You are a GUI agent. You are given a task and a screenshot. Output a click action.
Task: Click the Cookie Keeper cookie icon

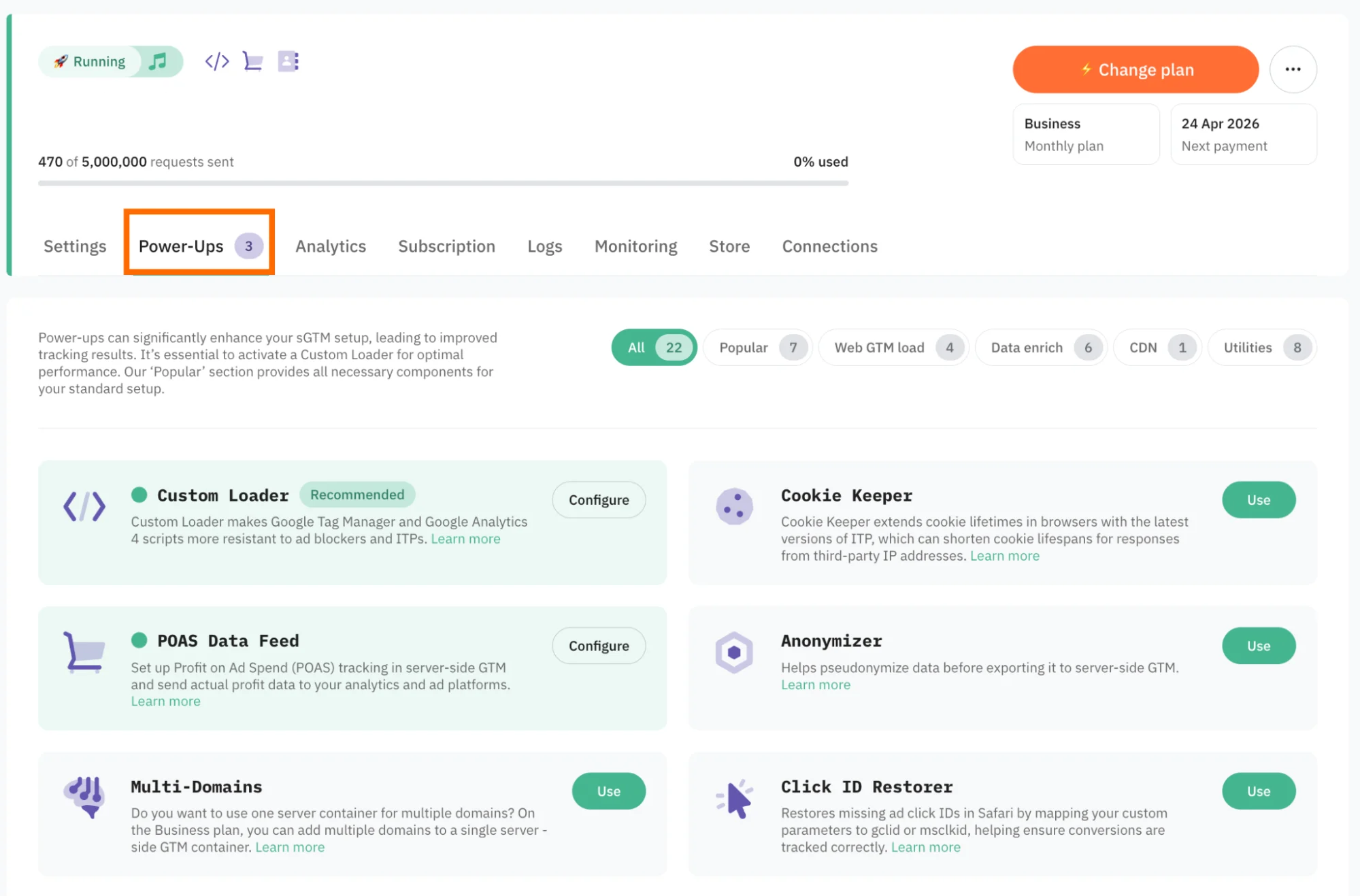pos(734,506)
